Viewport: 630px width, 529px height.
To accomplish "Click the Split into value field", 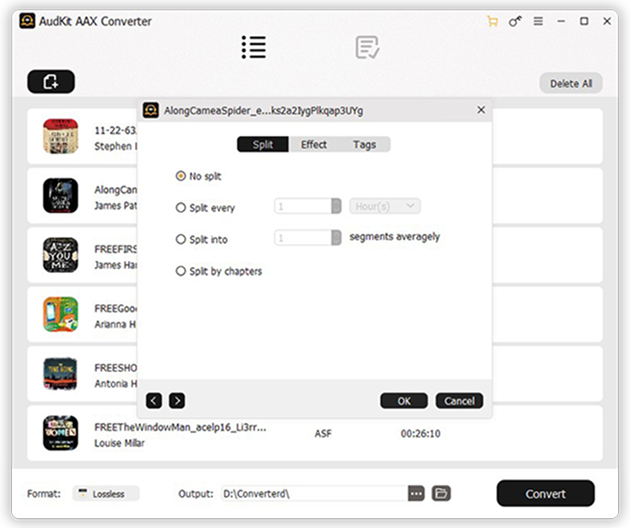I will (x=303, y=238).
